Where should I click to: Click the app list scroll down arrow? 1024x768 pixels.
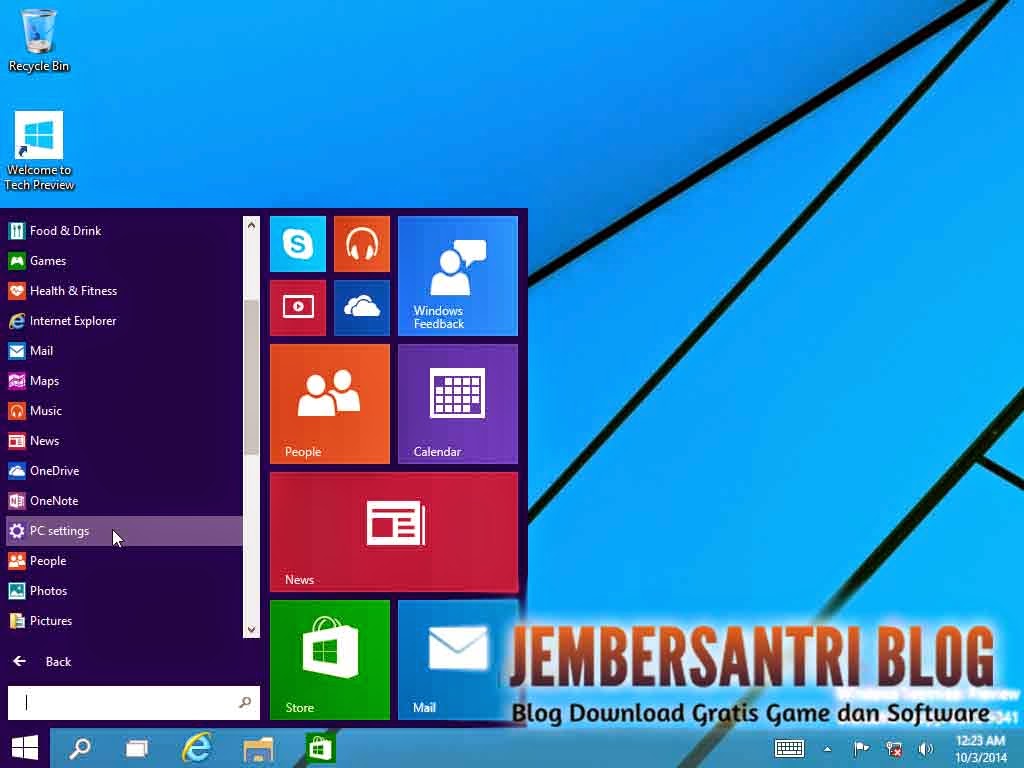click(x=251, y=630)
